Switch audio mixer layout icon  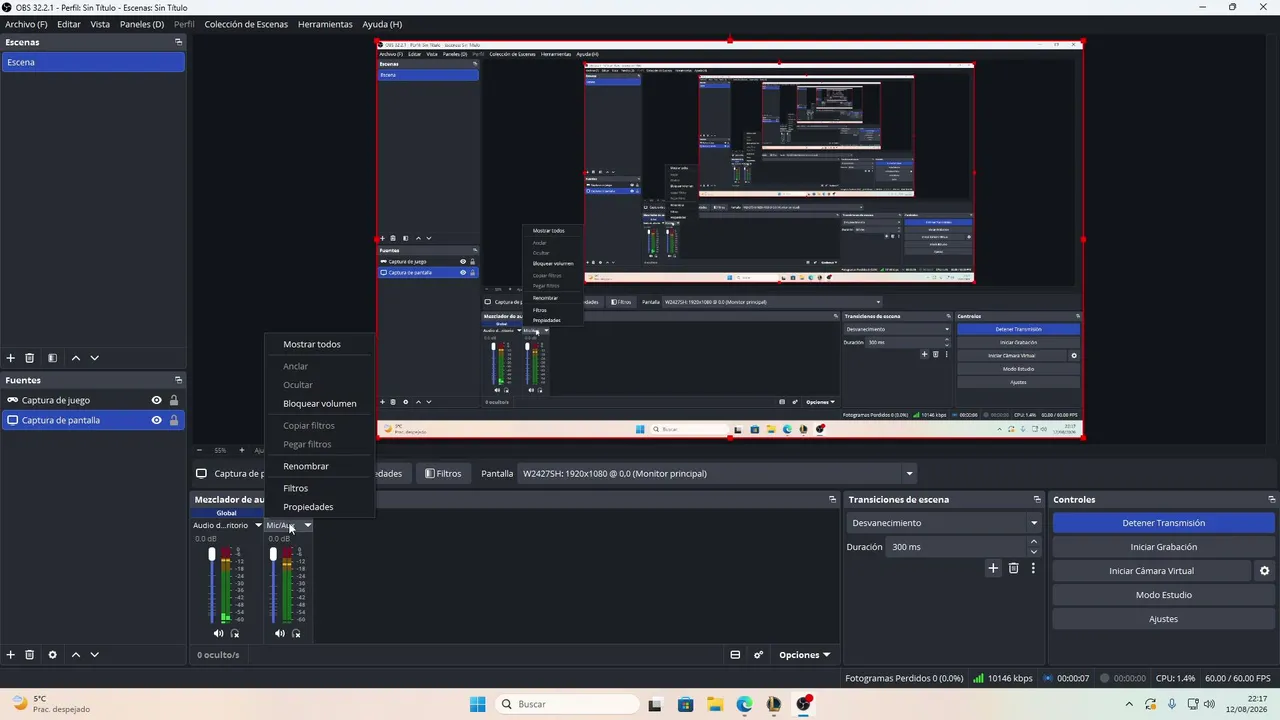click(x=735, y=655)
